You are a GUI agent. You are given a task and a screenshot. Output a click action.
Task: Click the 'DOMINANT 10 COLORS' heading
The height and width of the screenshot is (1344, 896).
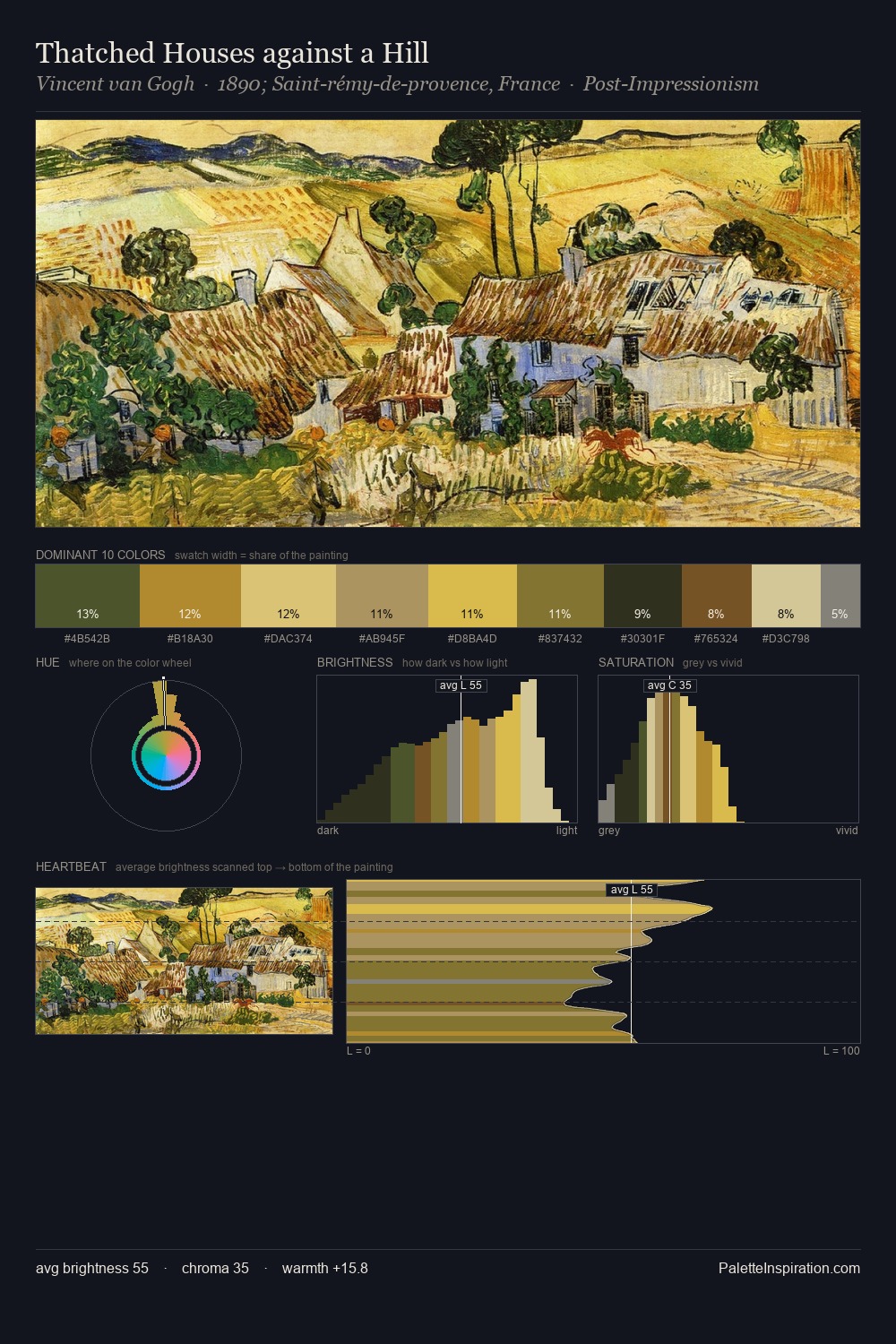click(100, 555)
